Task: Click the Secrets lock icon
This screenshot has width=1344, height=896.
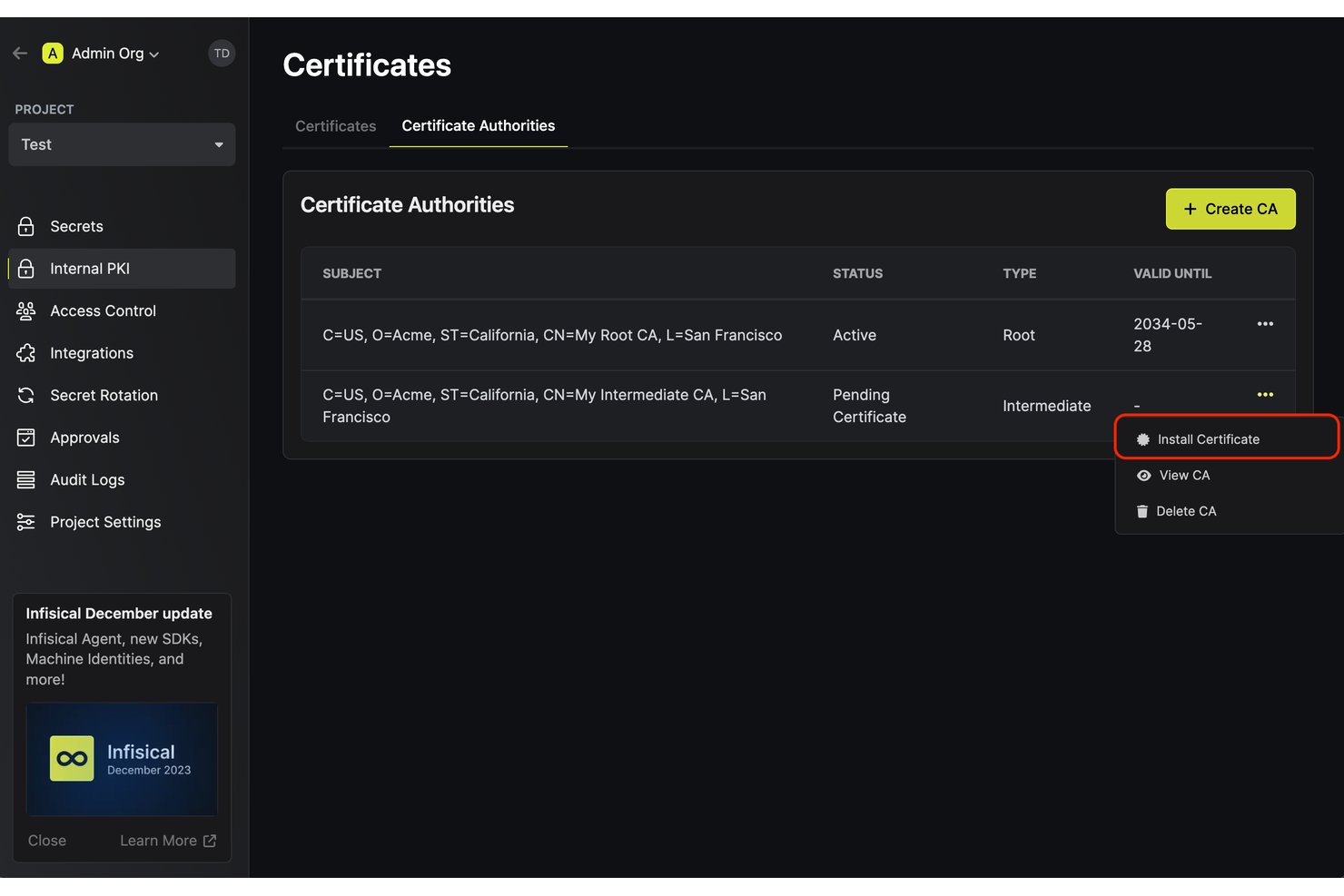Action: point(26,226)
